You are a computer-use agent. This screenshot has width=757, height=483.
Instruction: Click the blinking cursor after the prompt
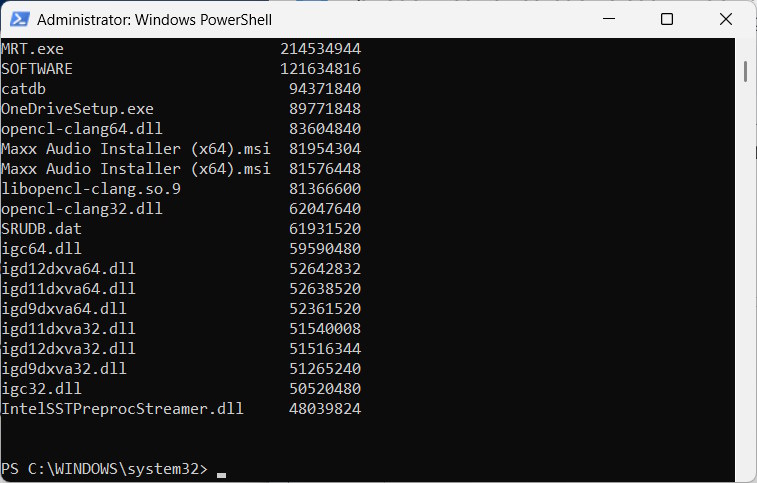[221, 475]
